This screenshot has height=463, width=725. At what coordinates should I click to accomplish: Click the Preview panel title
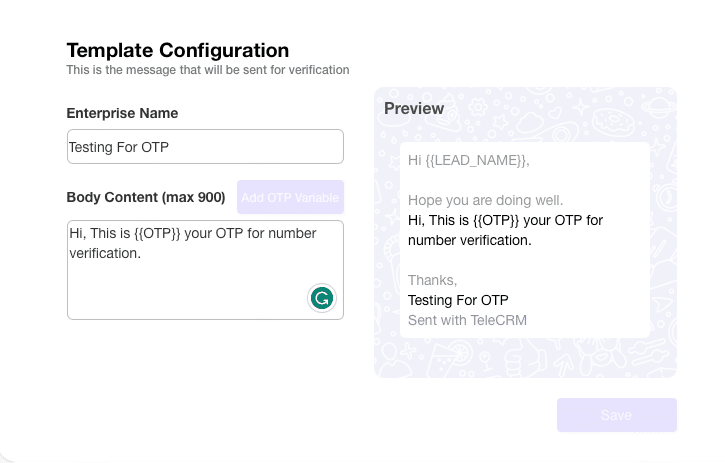pyautogui.click(x=414, y=108)
